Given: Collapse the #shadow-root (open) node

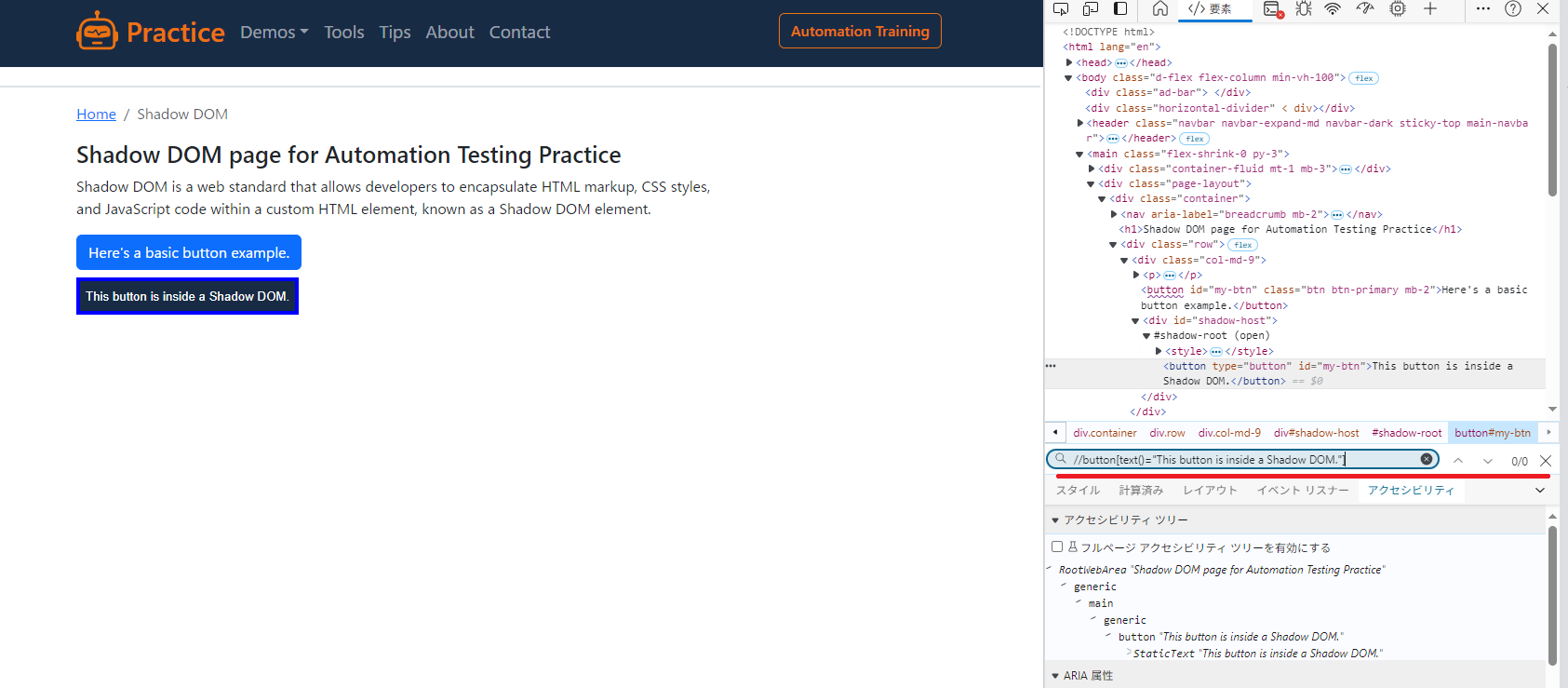Looking at the screenshot, I should 1146,335.
